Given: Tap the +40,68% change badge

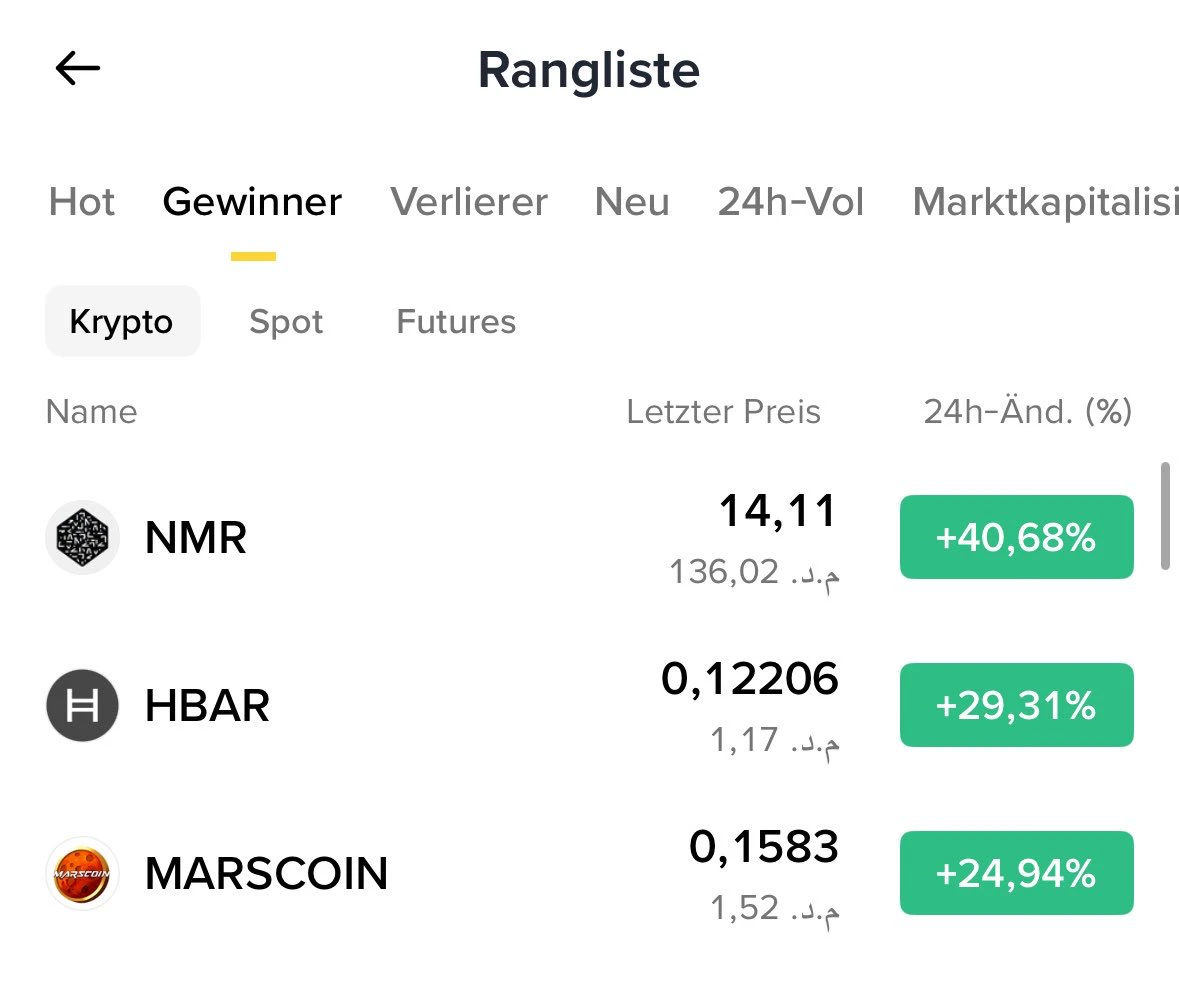Looking at the screenshot, I should [x=1017, y=537].
